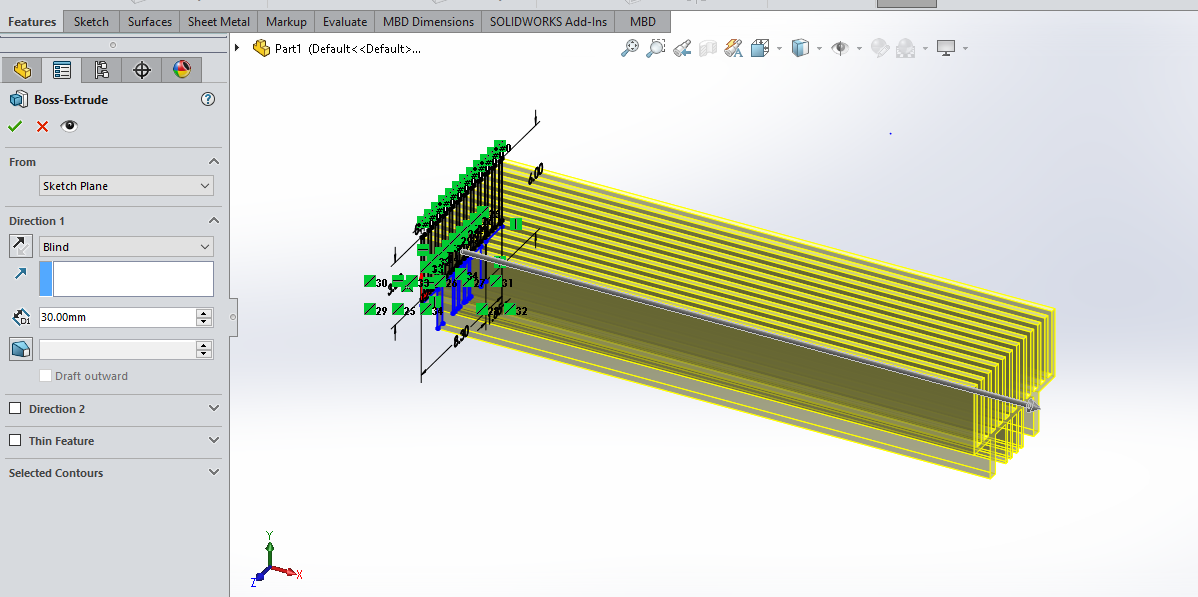Click the Reverse Direction button
Image resolution: width=1198 pixels, height=597 pixels.
click(x=20, y=246)
